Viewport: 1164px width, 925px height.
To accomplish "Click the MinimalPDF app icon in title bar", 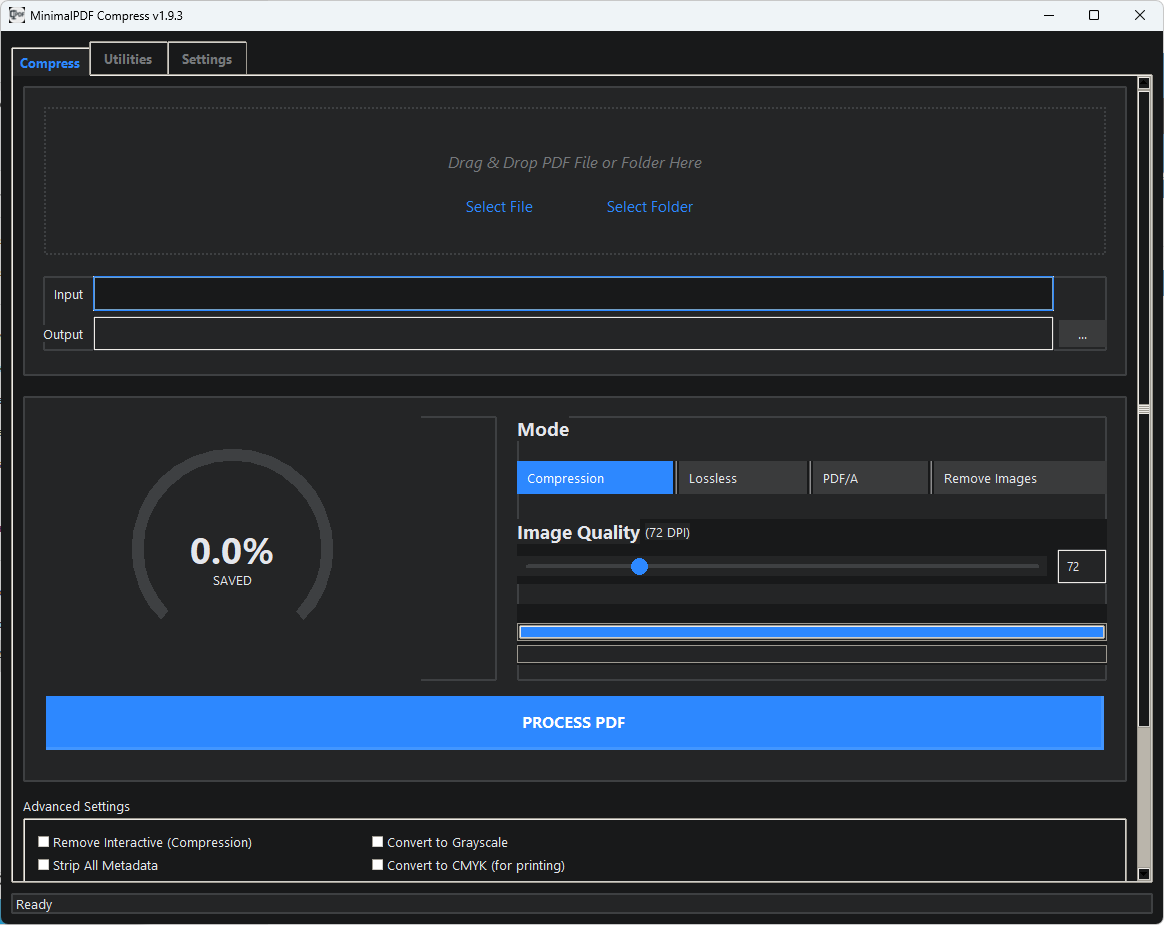I will point(17,16).
